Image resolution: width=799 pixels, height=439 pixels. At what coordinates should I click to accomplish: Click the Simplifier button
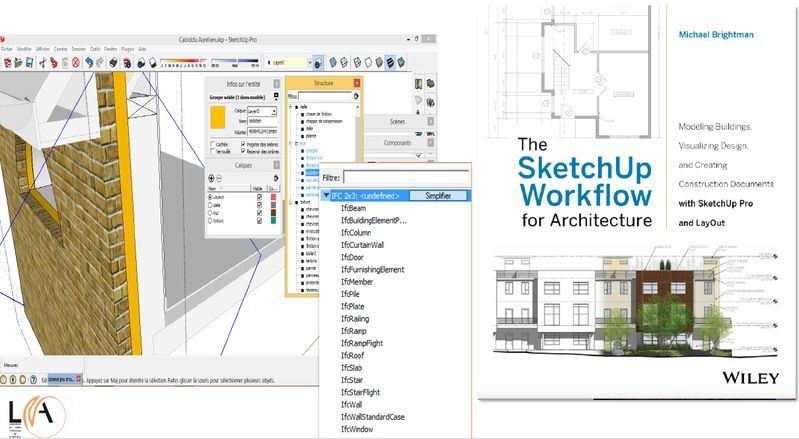pyautogui.click(x=436, y=196)
